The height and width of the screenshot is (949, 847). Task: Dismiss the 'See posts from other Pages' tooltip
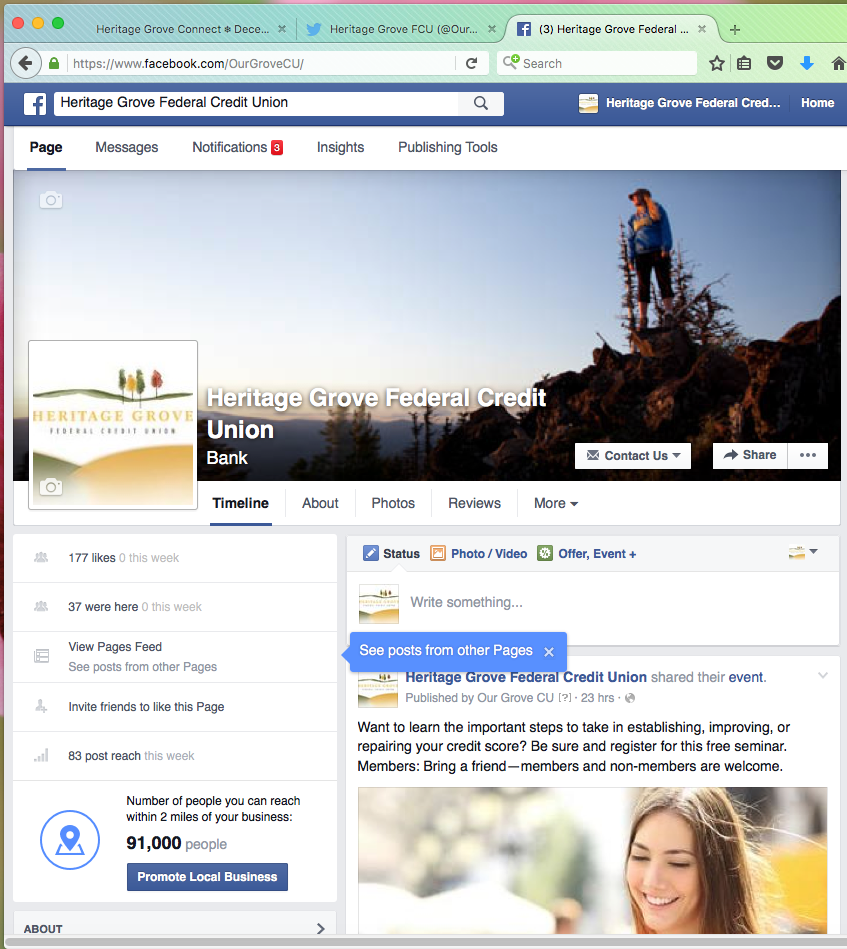click(549, 651)
